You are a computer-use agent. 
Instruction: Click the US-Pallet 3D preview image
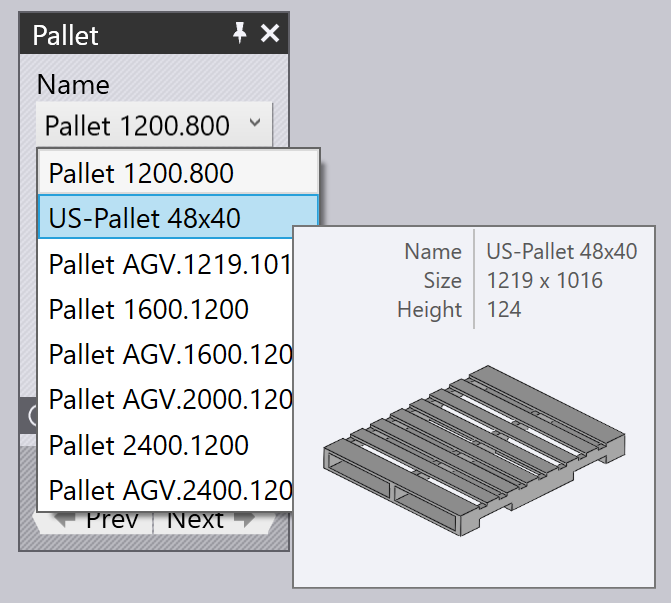[474, 450]
